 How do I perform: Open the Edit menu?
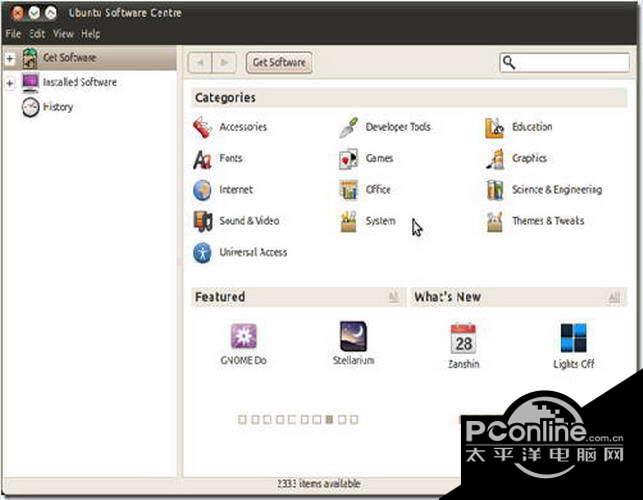pyautogui.click(x=37, y=34)
